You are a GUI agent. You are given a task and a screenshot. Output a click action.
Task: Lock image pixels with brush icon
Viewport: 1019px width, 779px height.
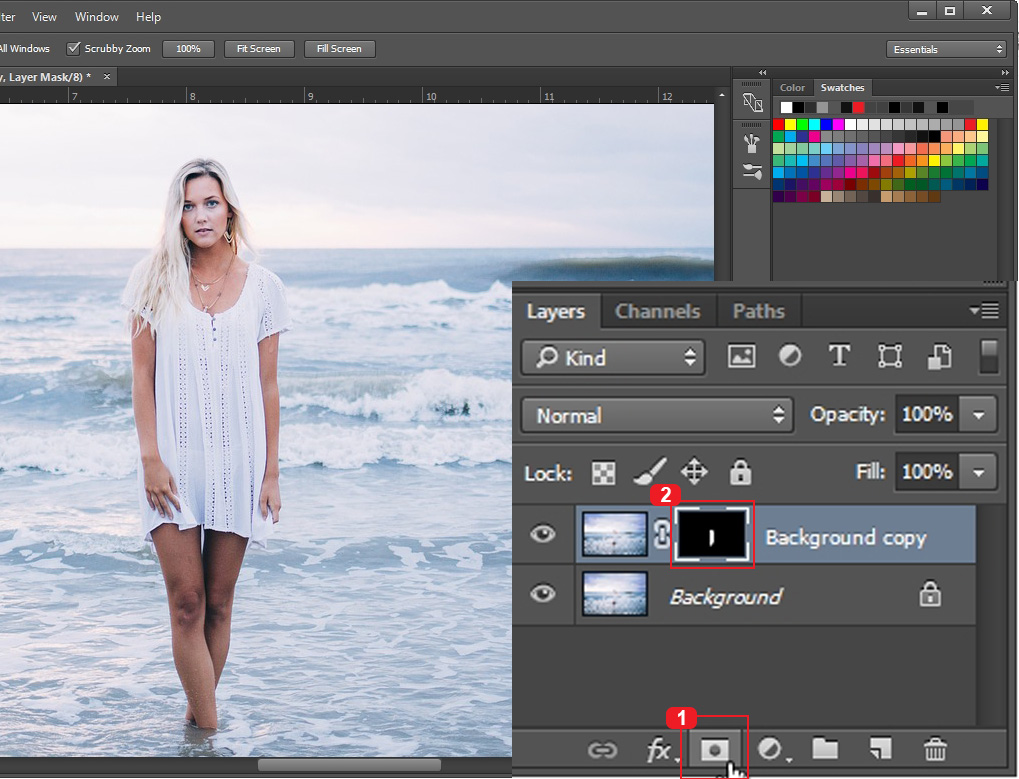tap(649, 472)
